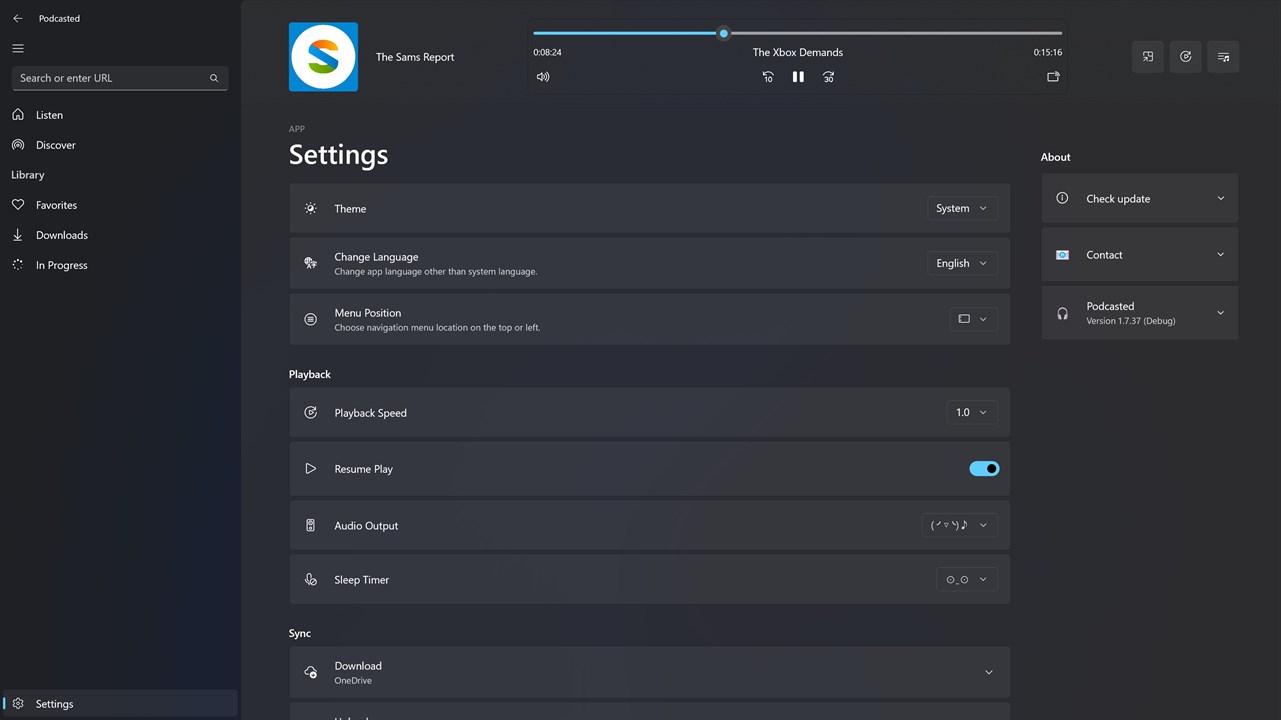
Task: Click the cast to device icon
Action: click(x=1053, y=77)
